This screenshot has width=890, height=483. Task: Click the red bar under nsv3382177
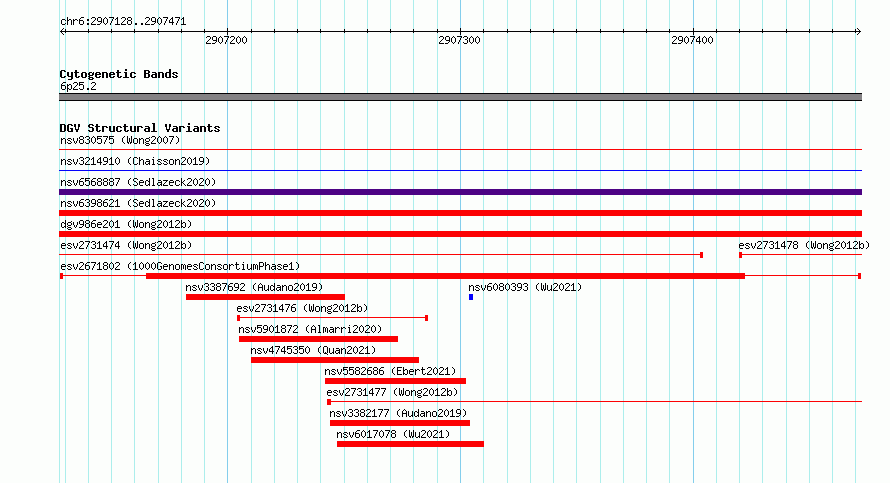click(x=400, y=423)
